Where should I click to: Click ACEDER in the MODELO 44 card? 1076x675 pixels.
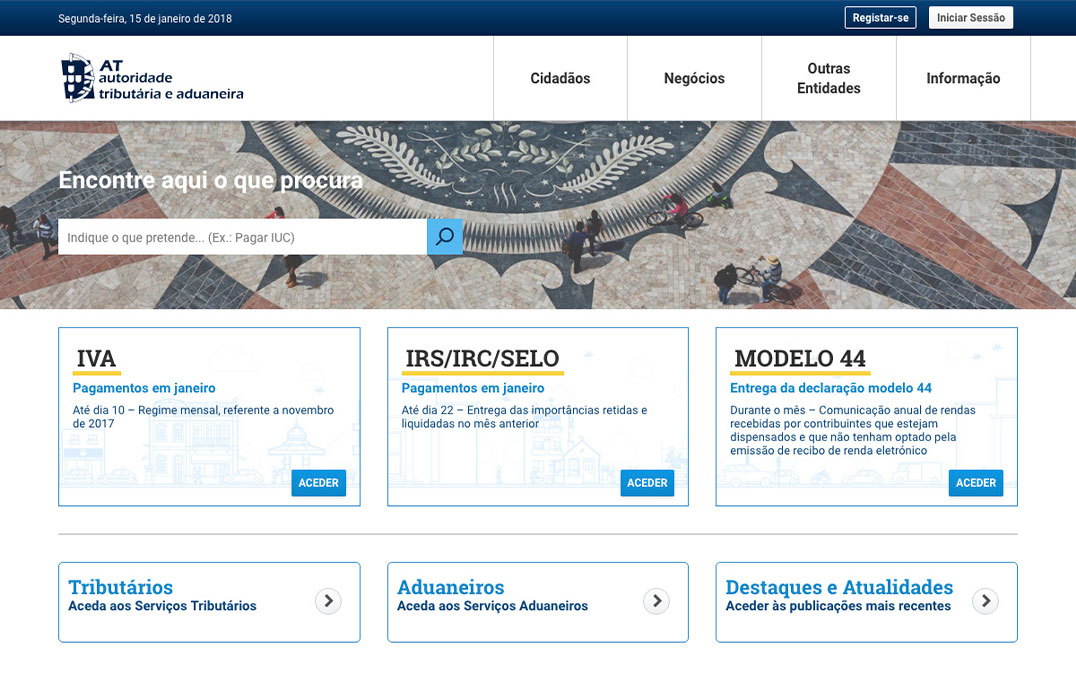(976, 483)
